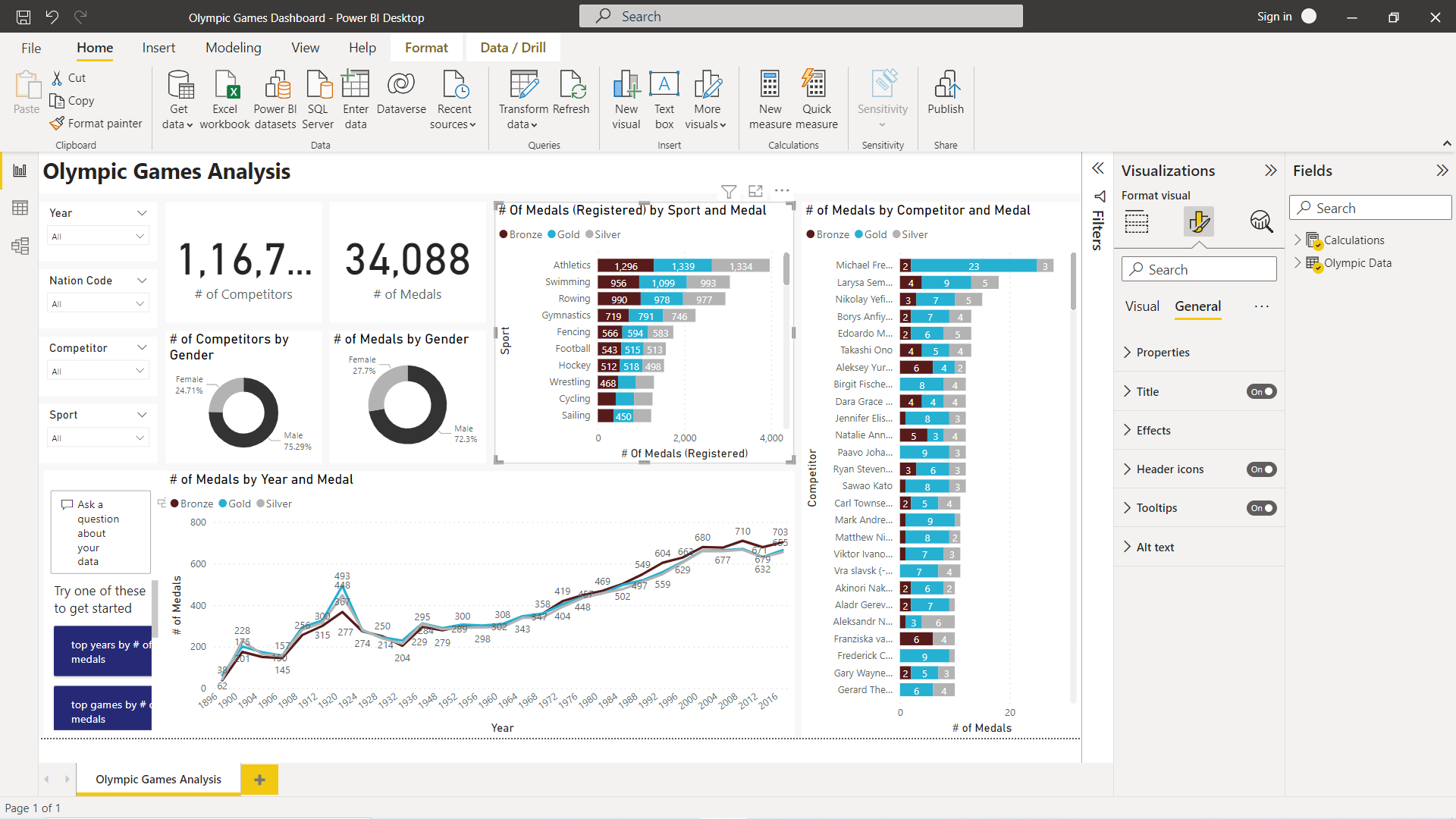
Task: Disable the Header icons toggle
Action: [x=1262, y=469]
